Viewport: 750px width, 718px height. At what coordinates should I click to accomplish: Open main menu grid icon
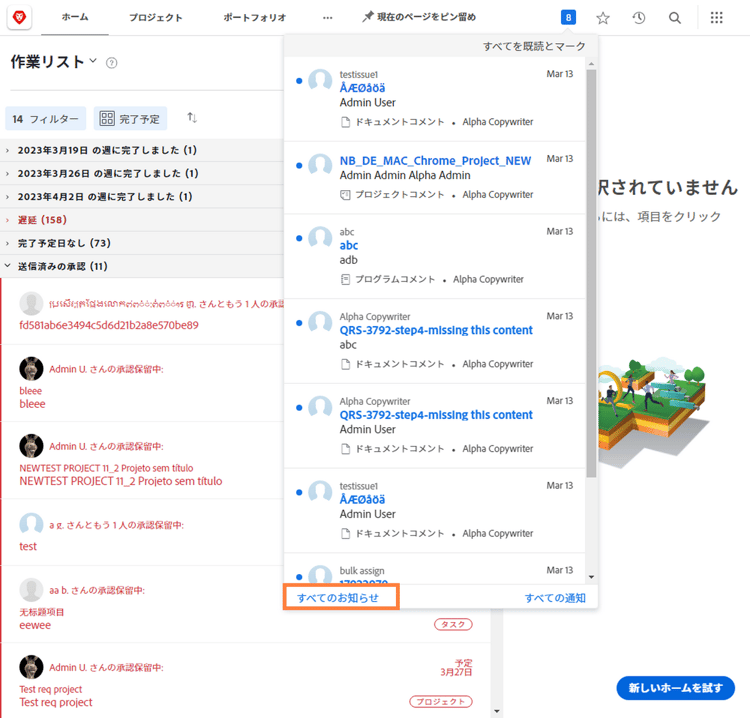tap(717, 18)
